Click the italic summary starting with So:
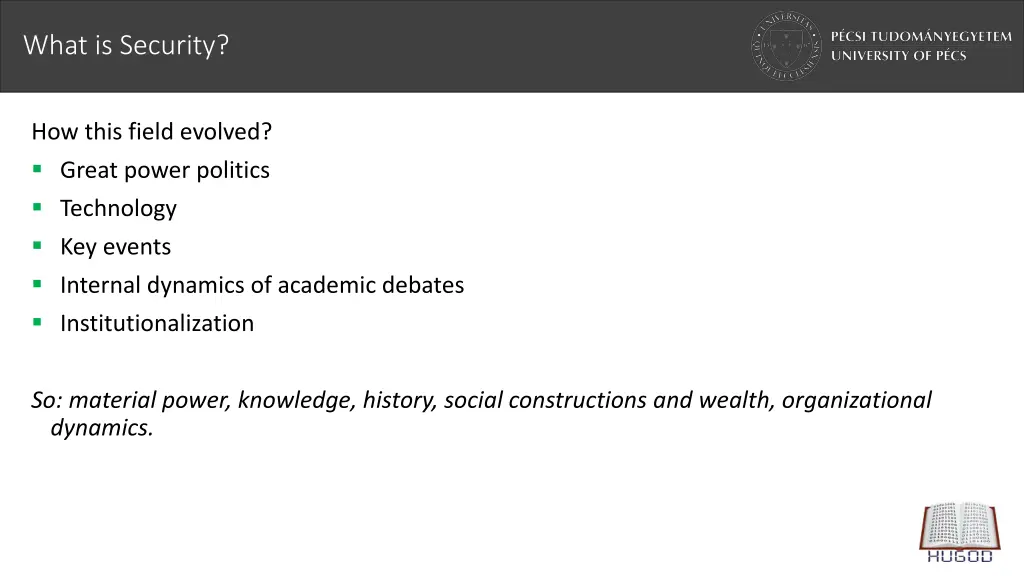Image resolution: width=1024 pixels, height=576 pixels. tap(481, 413)
